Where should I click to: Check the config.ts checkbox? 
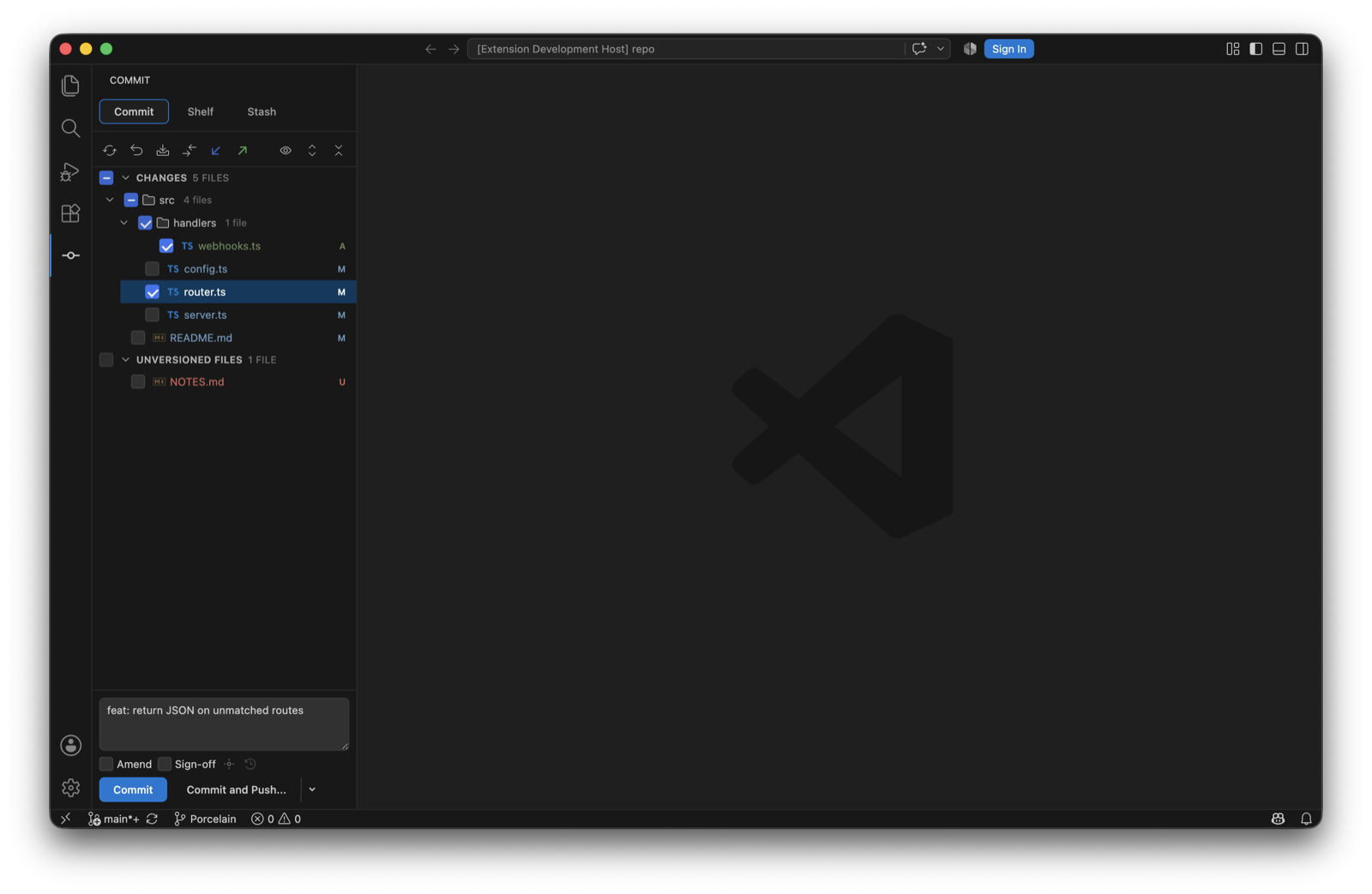pos(152,269)
